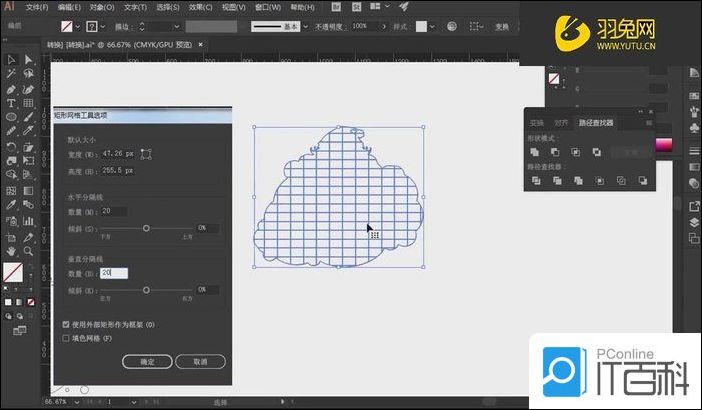Select the Pen tool
Image resolution: width=702 pixels, height=410 pixels.
[x=11, y=88]
